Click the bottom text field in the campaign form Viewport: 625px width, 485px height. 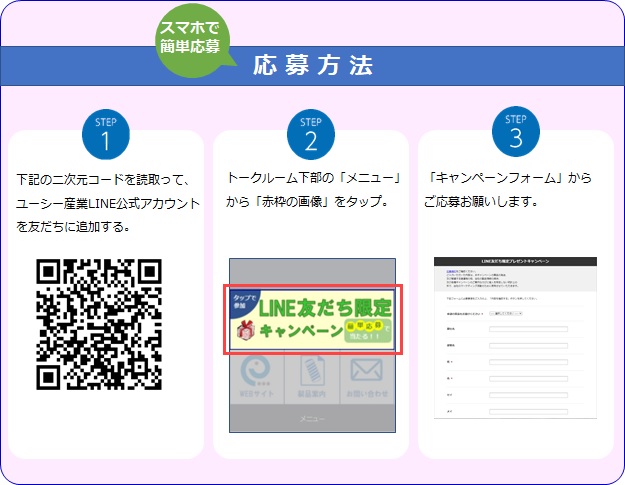click(528, 412)
